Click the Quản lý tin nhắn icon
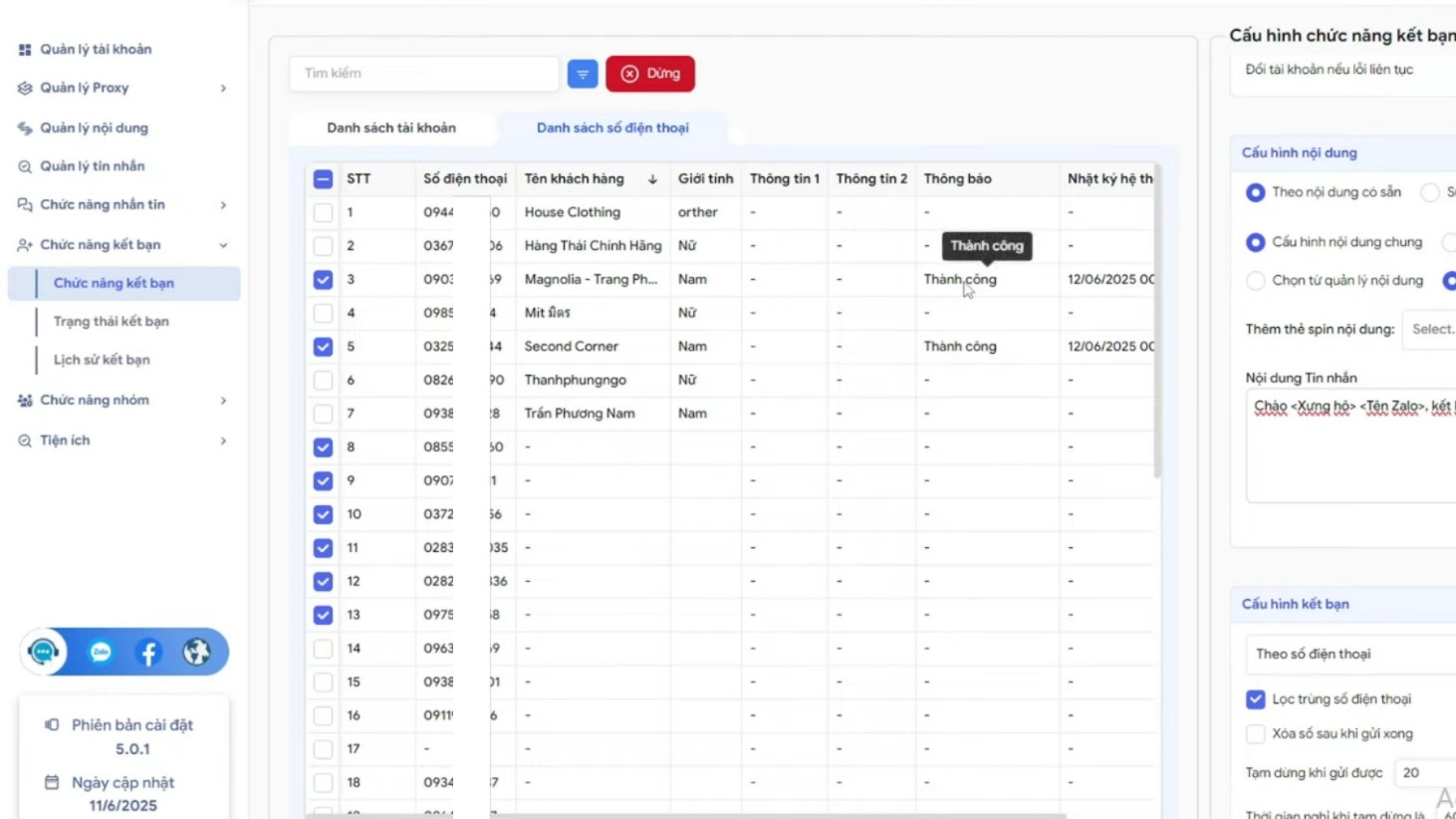The width and height of the screenshot is (1456, 819). 25,166
